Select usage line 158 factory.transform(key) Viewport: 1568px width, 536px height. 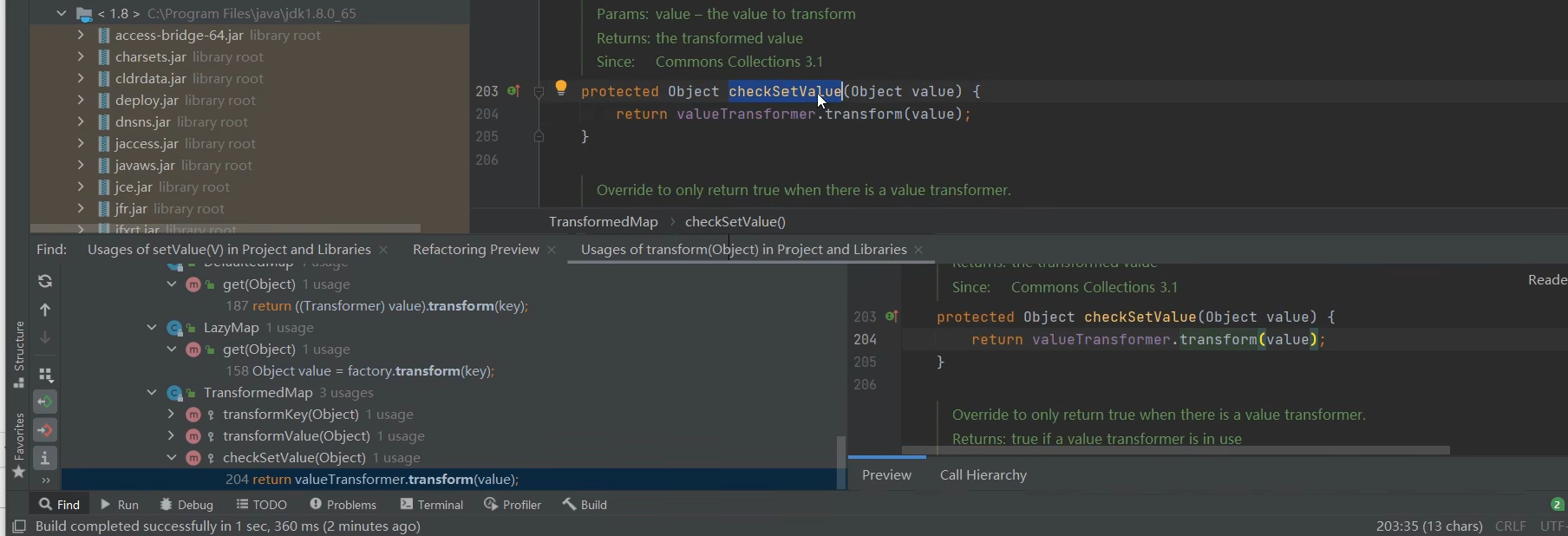click(360, 371)
